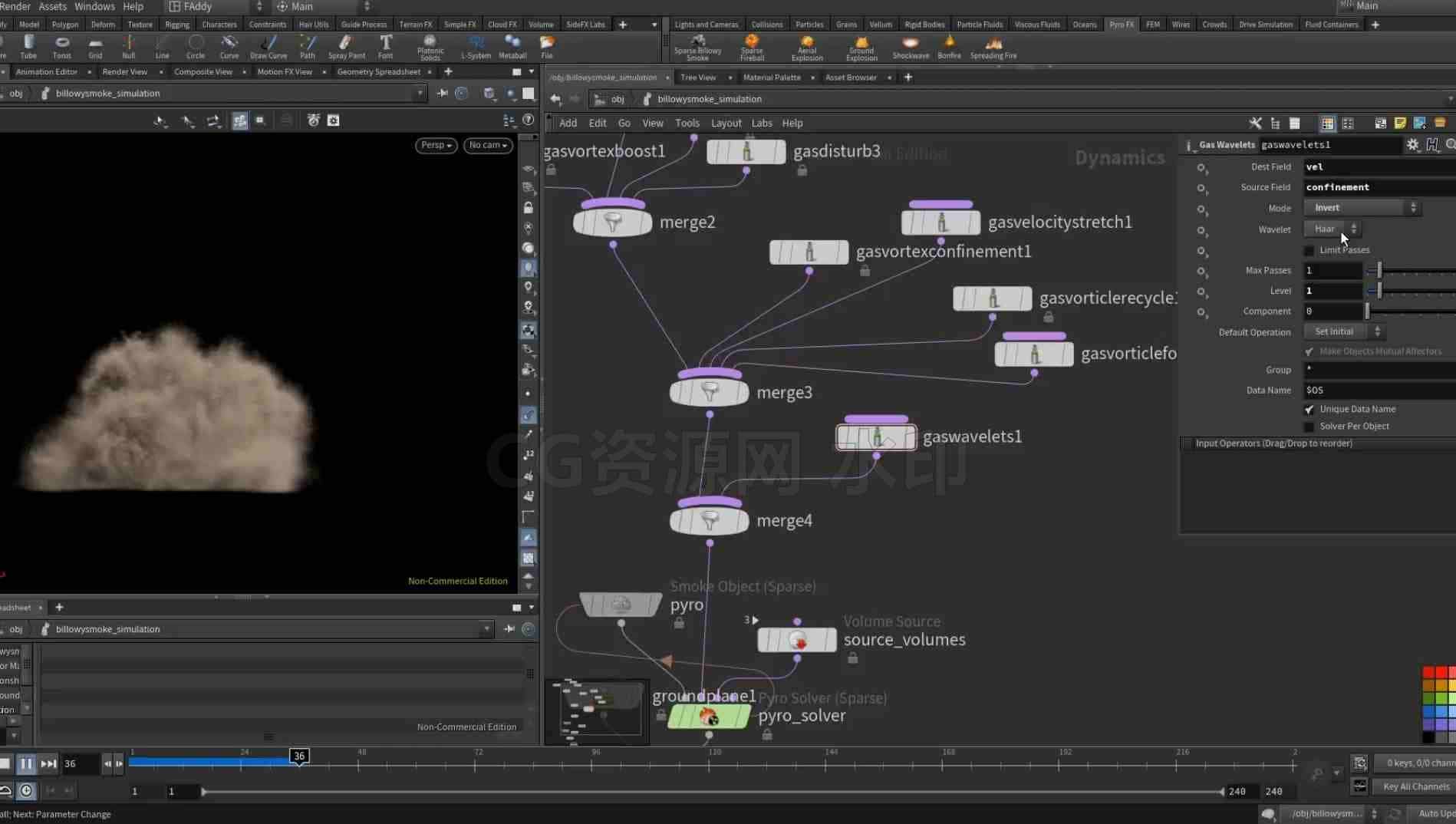This screenshot has height=824, width=1456.
Task: Enable the Limit Passes checkbox
Action: pos(1309,250)
